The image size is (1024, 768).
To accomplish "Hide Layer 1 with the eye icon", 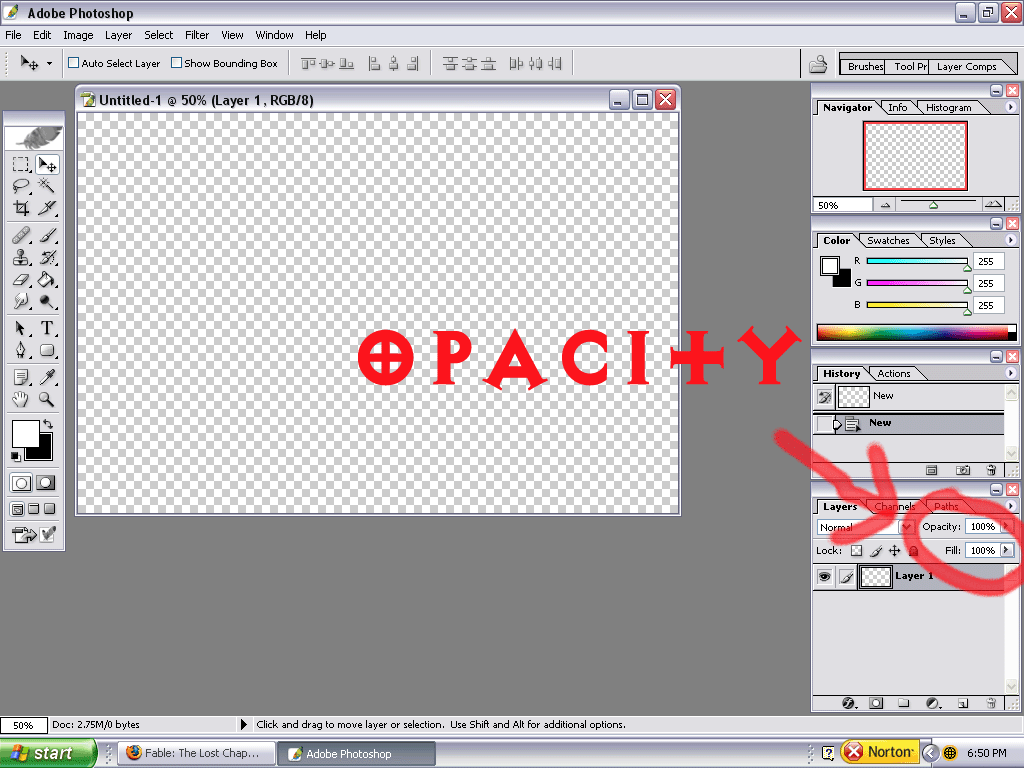I will (824, 577).
